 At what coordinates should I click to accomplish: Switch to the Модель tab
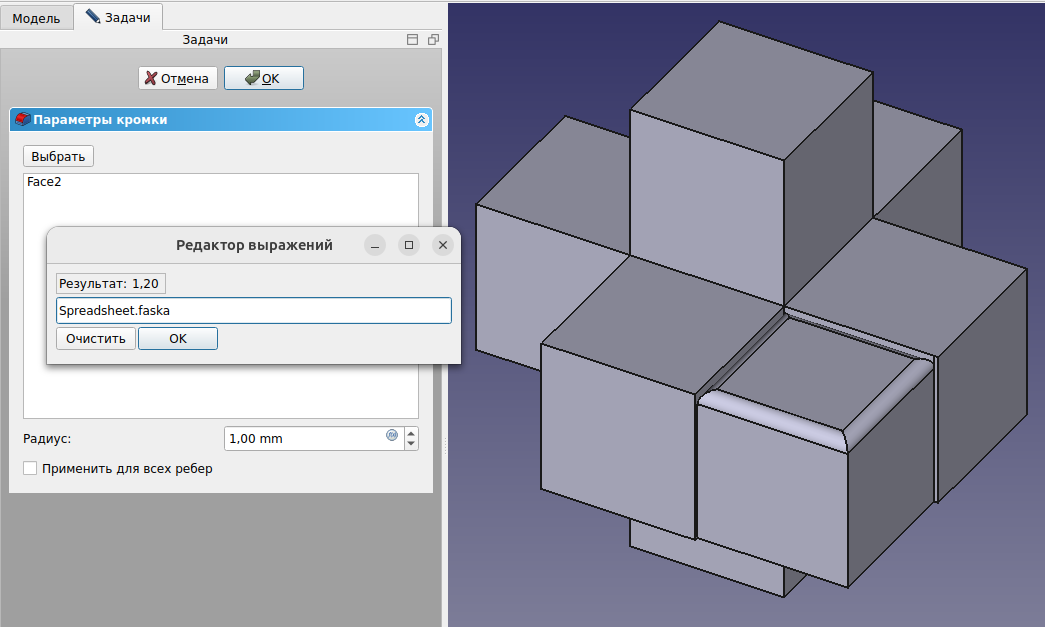[x=36, y=18]
